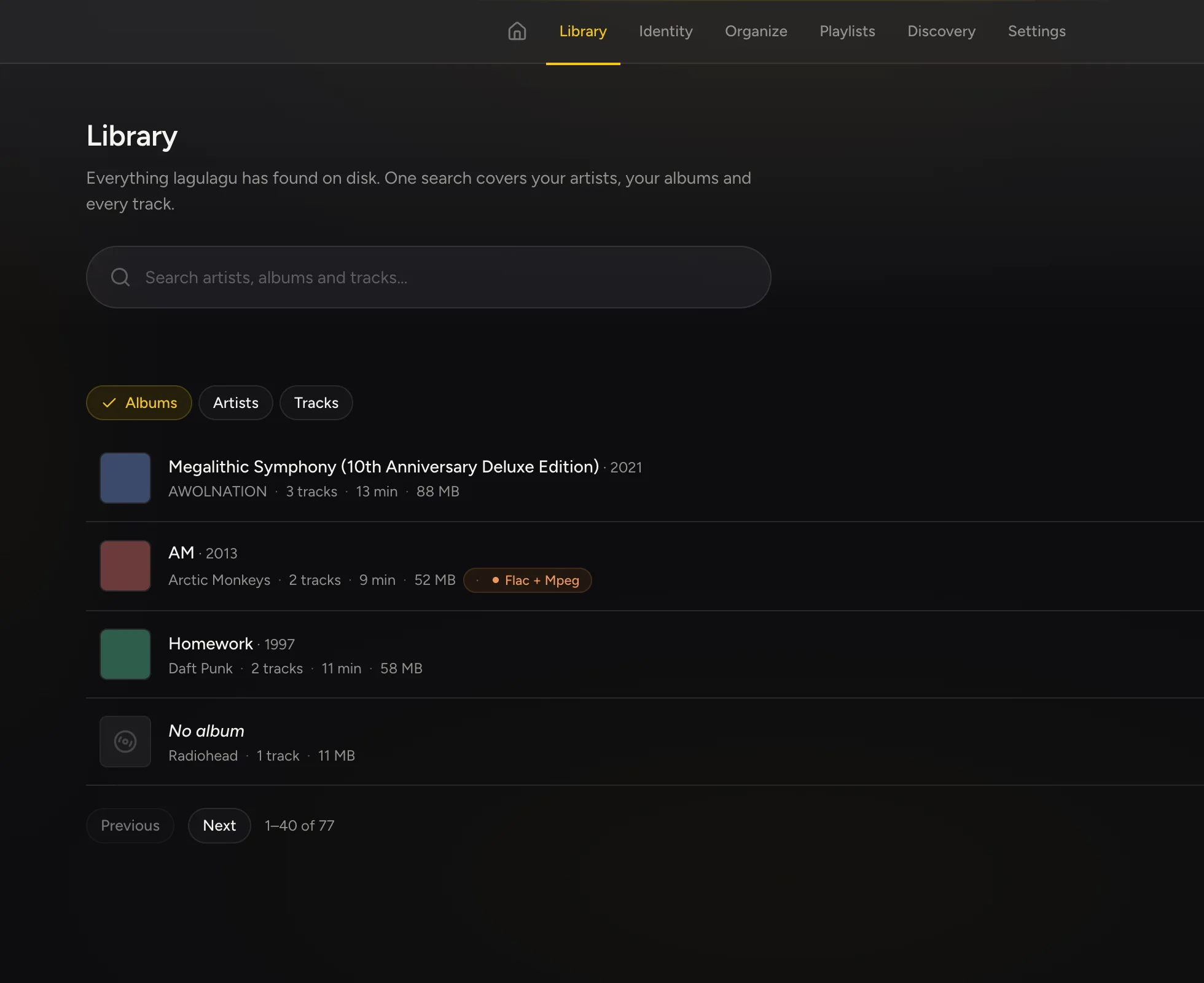Open Megalithic Symphony (10th Anniversary Deluxe Edition) title
The image size is (1204, 983).
tap(384, 467)
